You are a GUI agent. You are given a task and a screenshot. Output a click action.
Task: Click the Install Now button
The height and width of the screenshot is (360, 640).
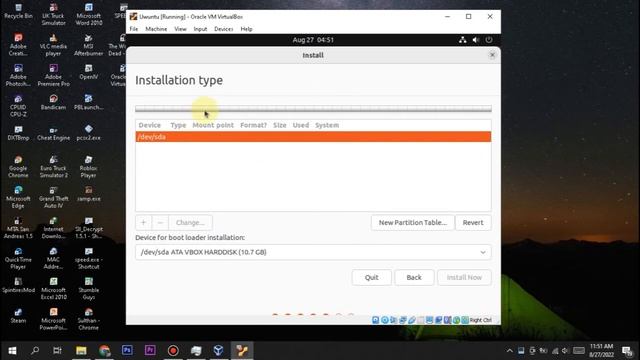tap(464, 277)
